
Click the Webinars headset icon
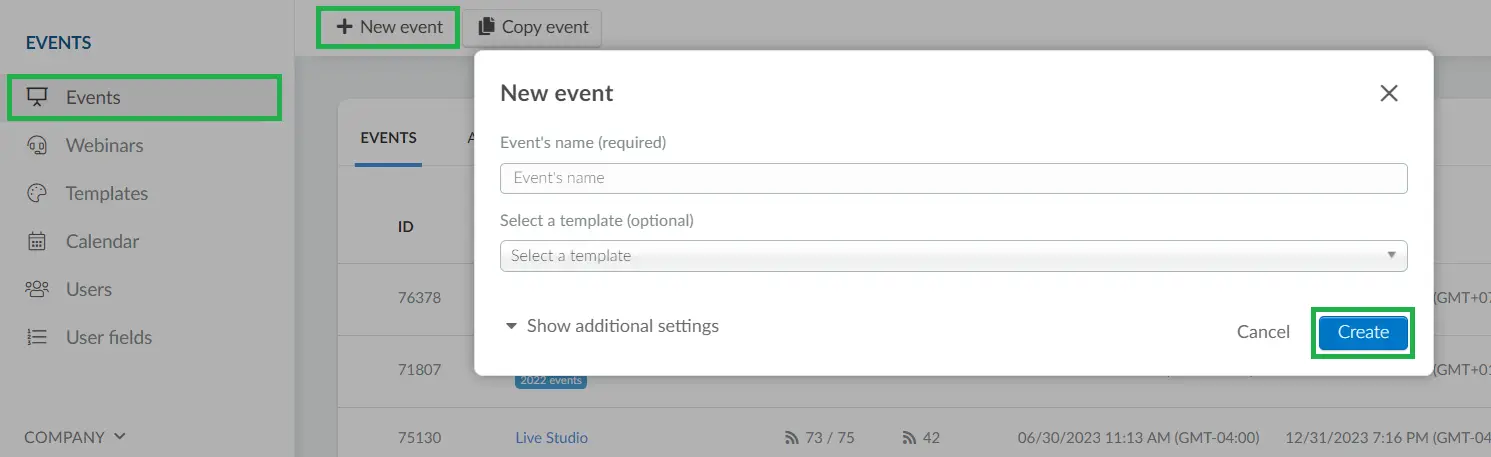[37, 145]
